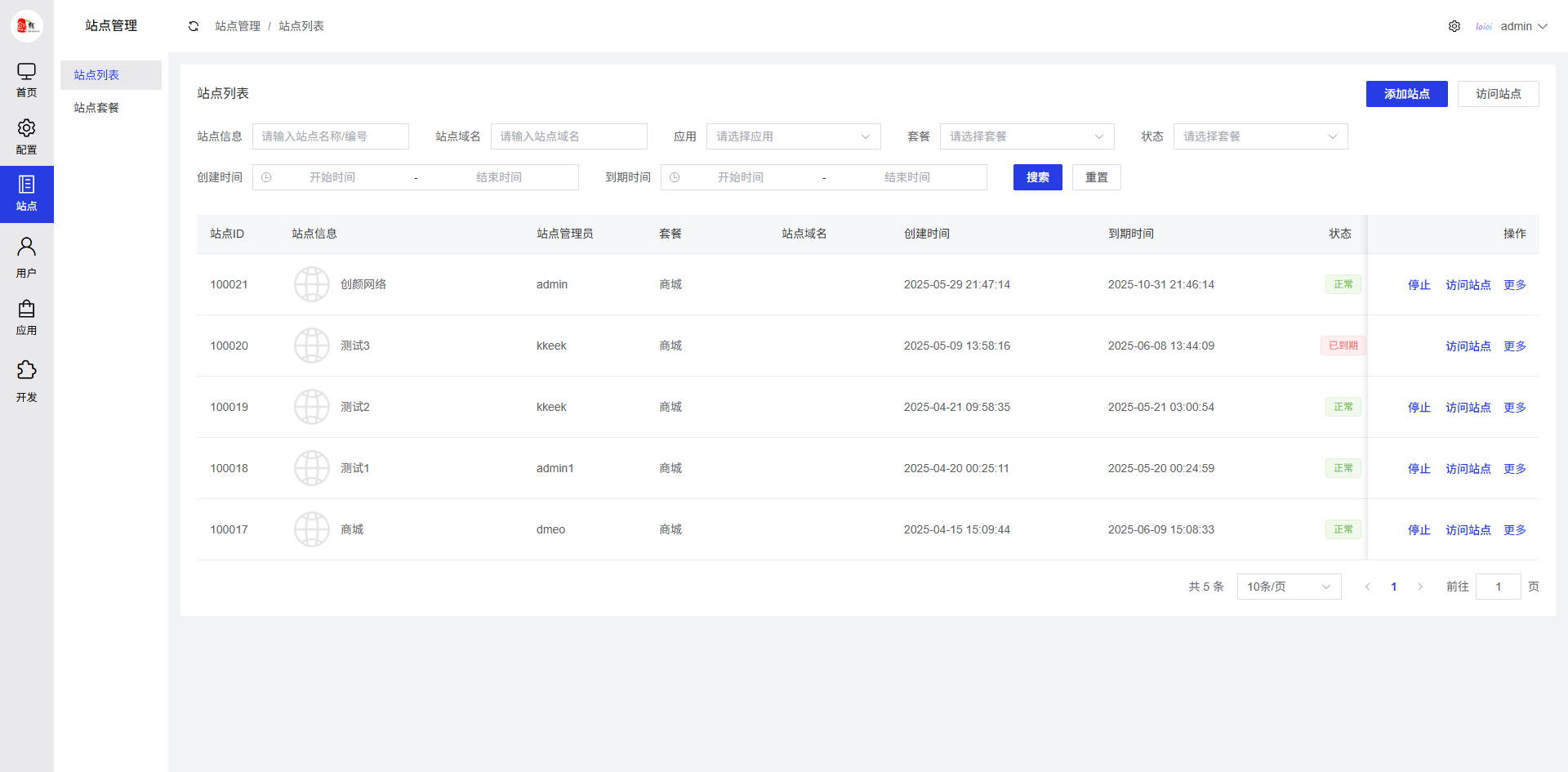Open the settings gear in the top bar
This screenshot has width=1568, height=772.
point(1454,25)
